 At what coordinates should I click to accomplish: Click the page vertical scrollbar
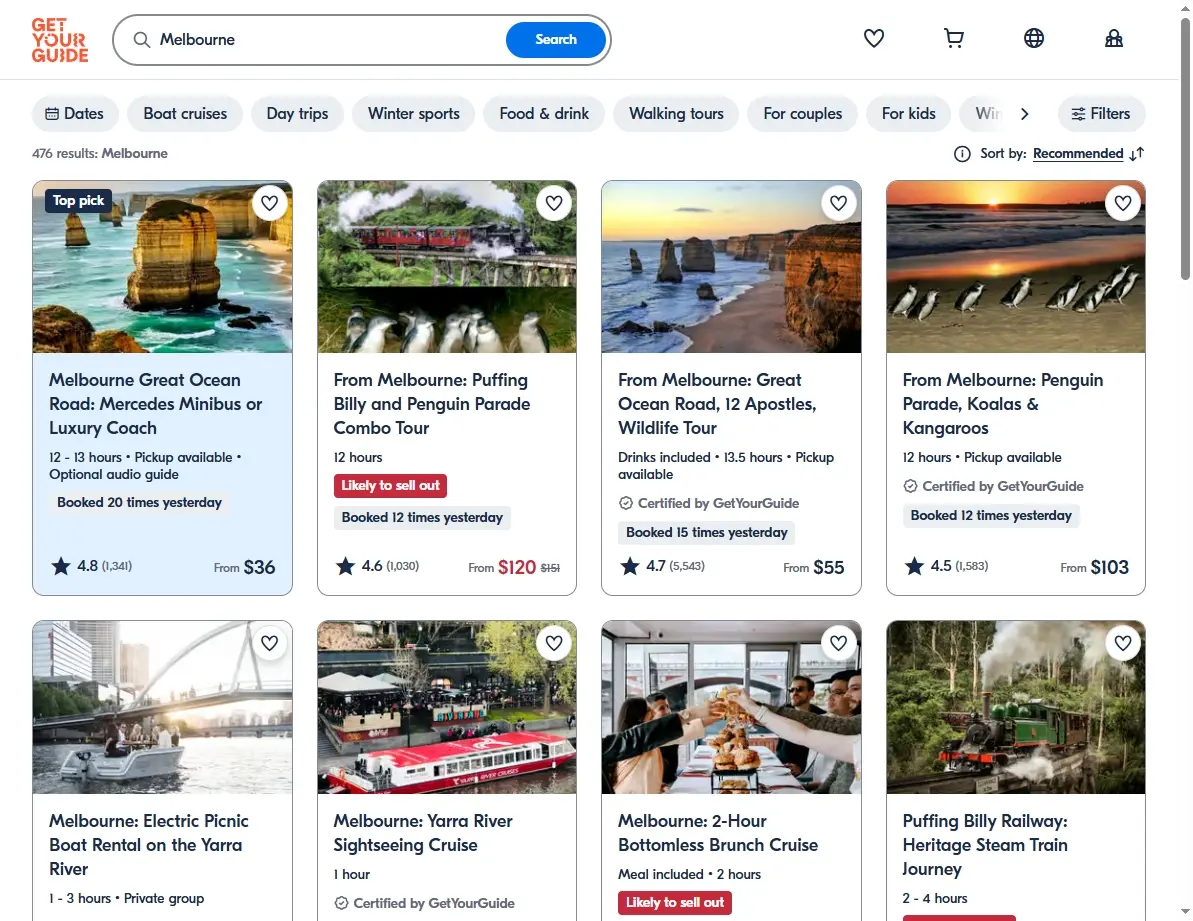click(x=1185, y=149)
